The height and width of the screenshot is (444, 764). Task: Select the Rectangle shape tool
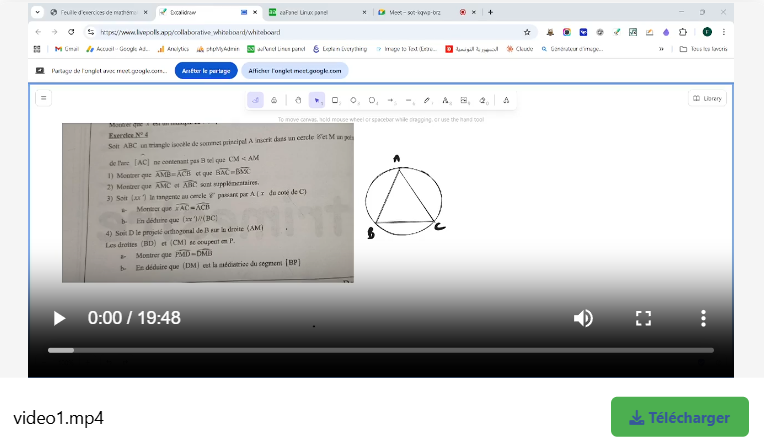pyautogui.click(x=335, y=100)
